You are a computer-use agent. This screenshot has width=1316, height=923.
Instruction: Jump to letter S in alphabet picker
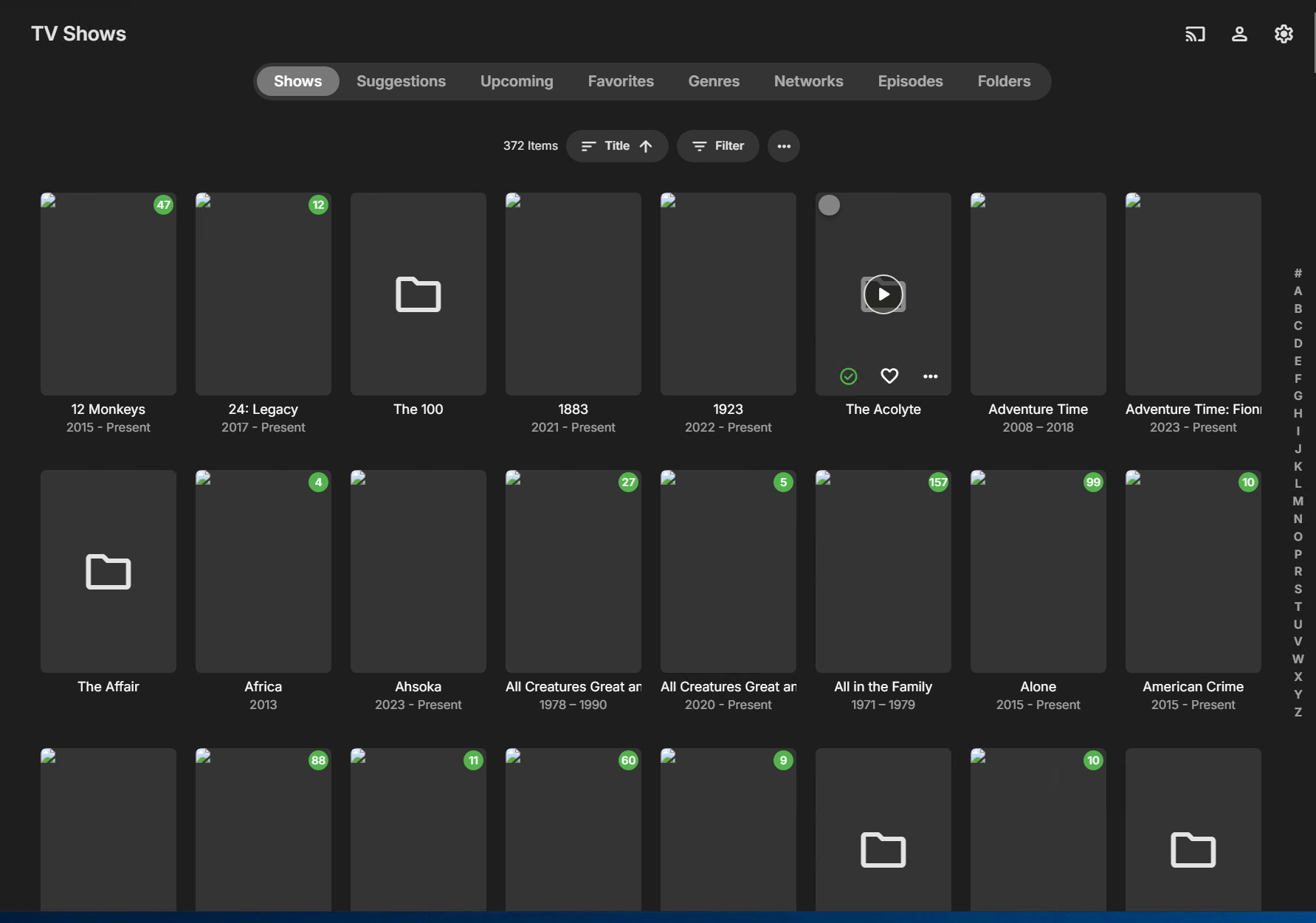[1298, 589]
